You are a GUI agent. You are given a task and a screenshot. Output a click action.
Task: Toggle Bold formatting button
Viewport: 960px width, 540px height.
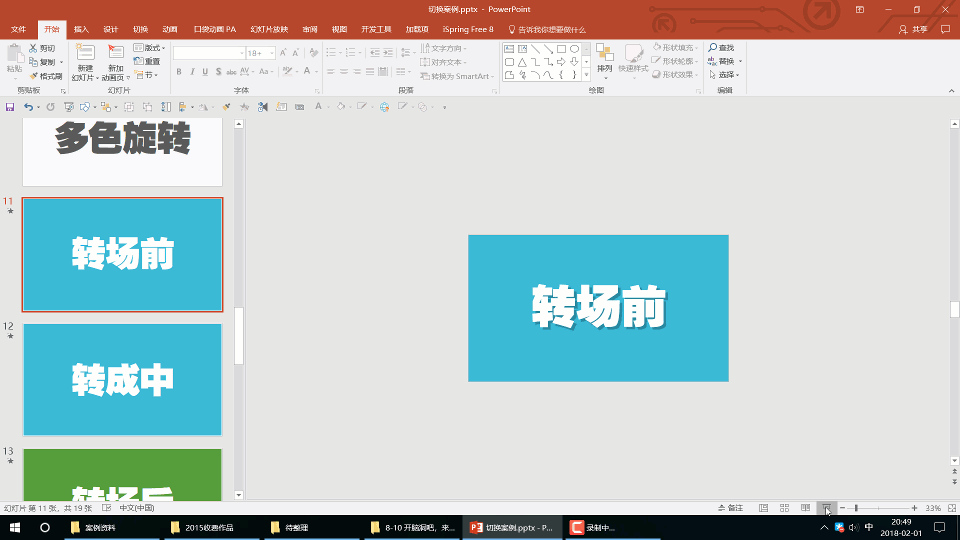[x=179, y=72]
